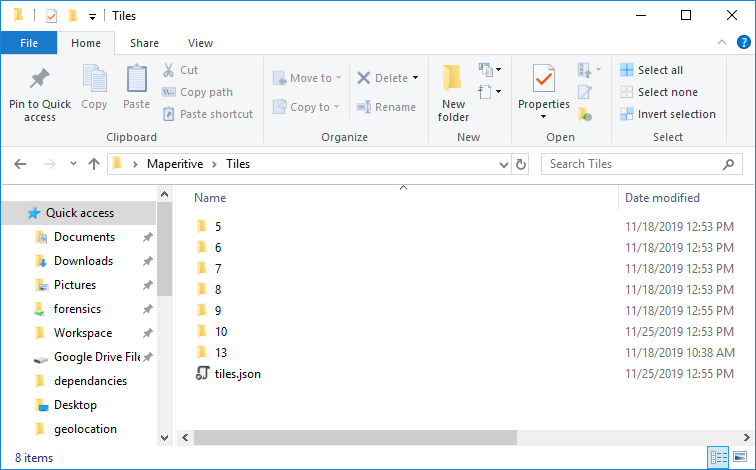The width and height of the screenshot is (756, 470).
Task: Switch to details view layout
Action: tap(719, 457)
